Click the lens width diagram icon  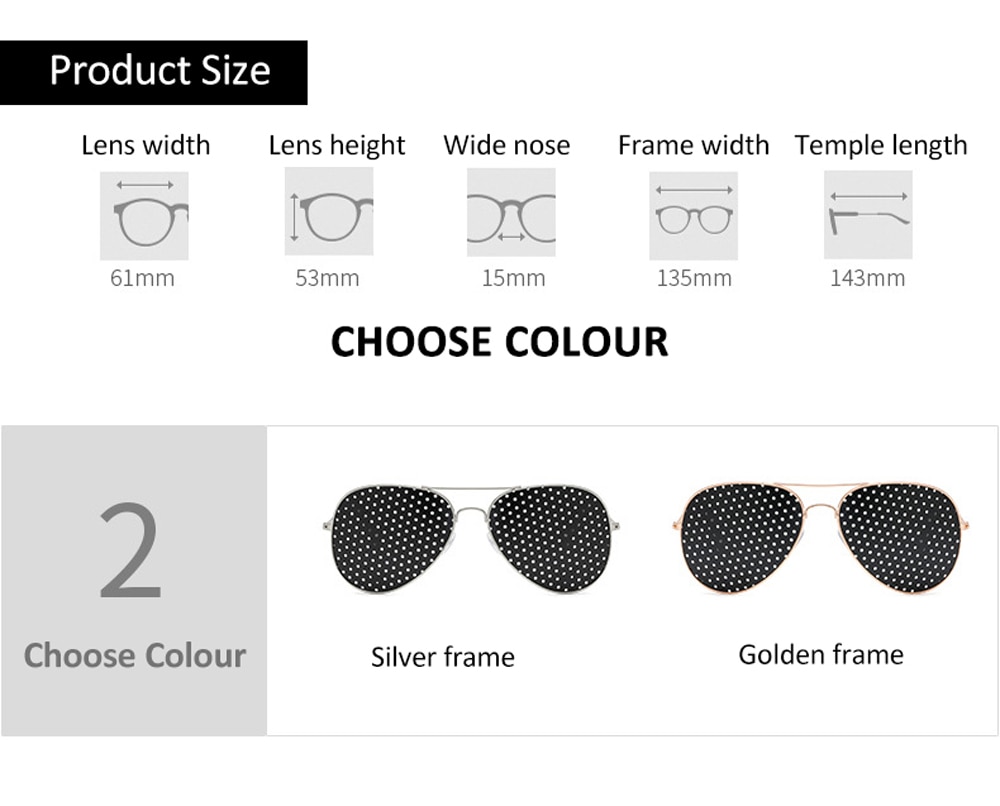point(144,216)
